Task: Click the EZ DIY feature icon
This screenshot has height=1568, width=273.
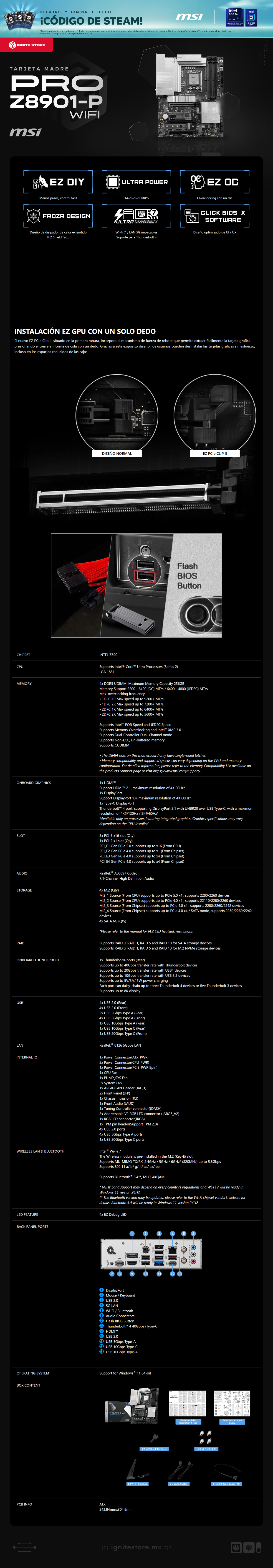Action: [58, 181]
